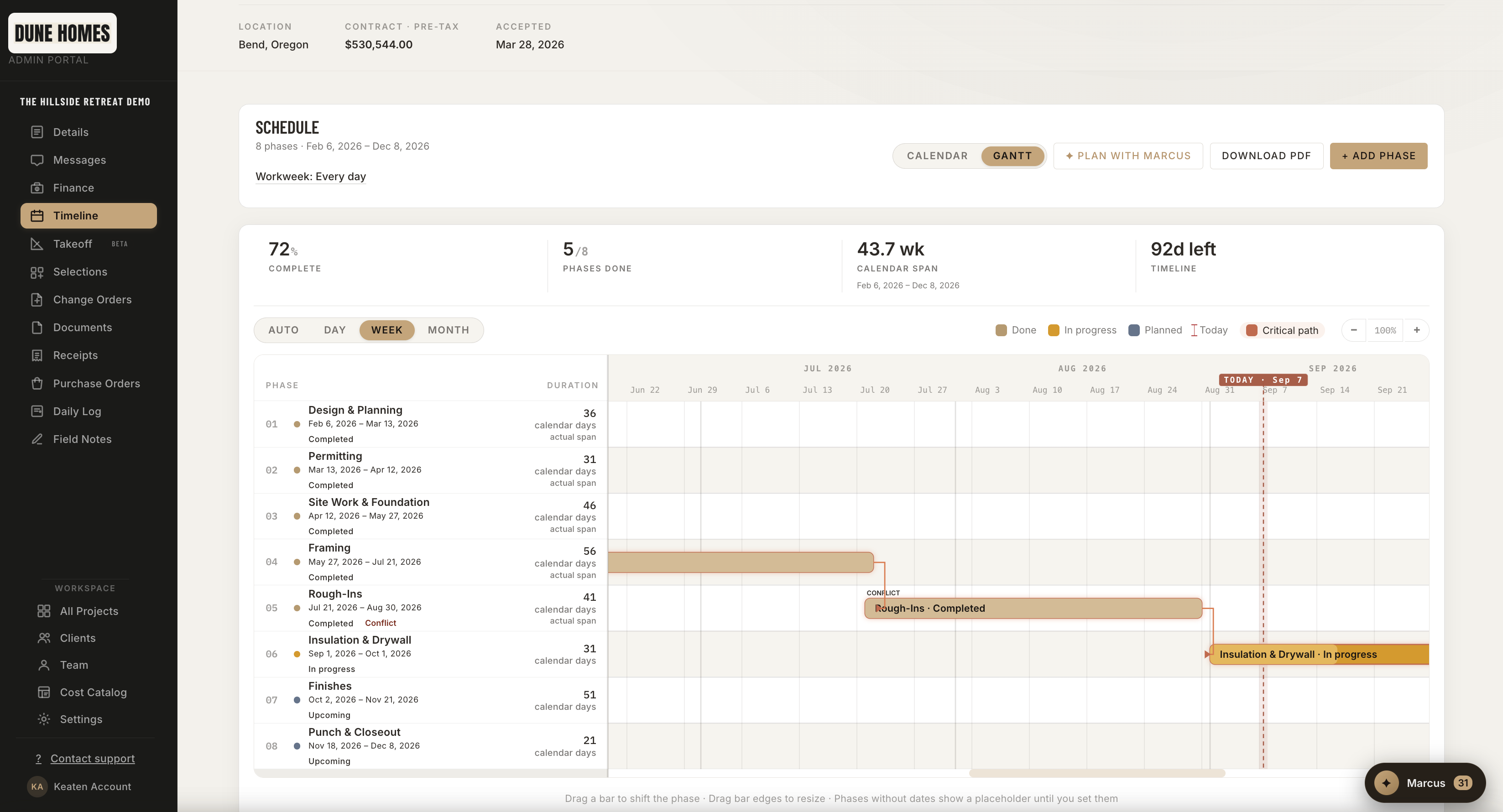This screenshot has width=1503, height=812.
Task: Open the Clients people icon
Action: [x=44, y=638]
